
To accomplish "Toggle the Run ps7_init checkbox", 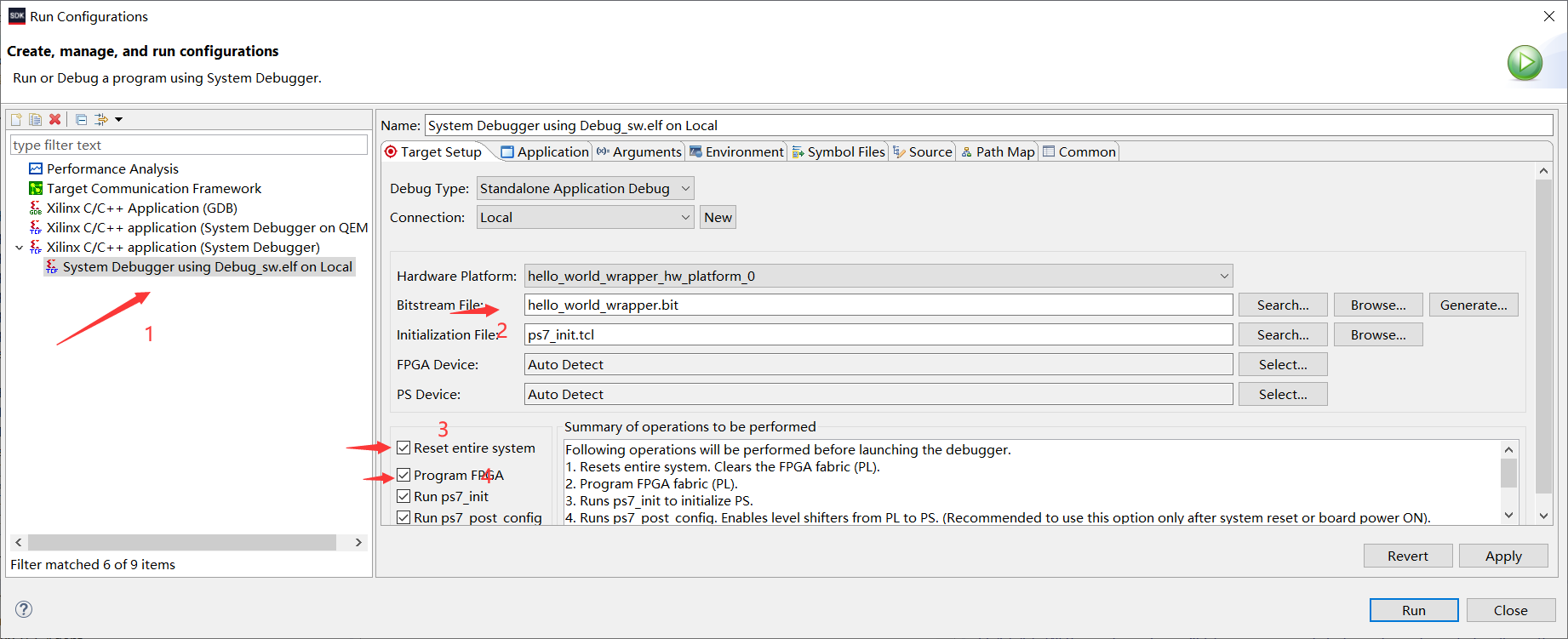I will [403, 496].
